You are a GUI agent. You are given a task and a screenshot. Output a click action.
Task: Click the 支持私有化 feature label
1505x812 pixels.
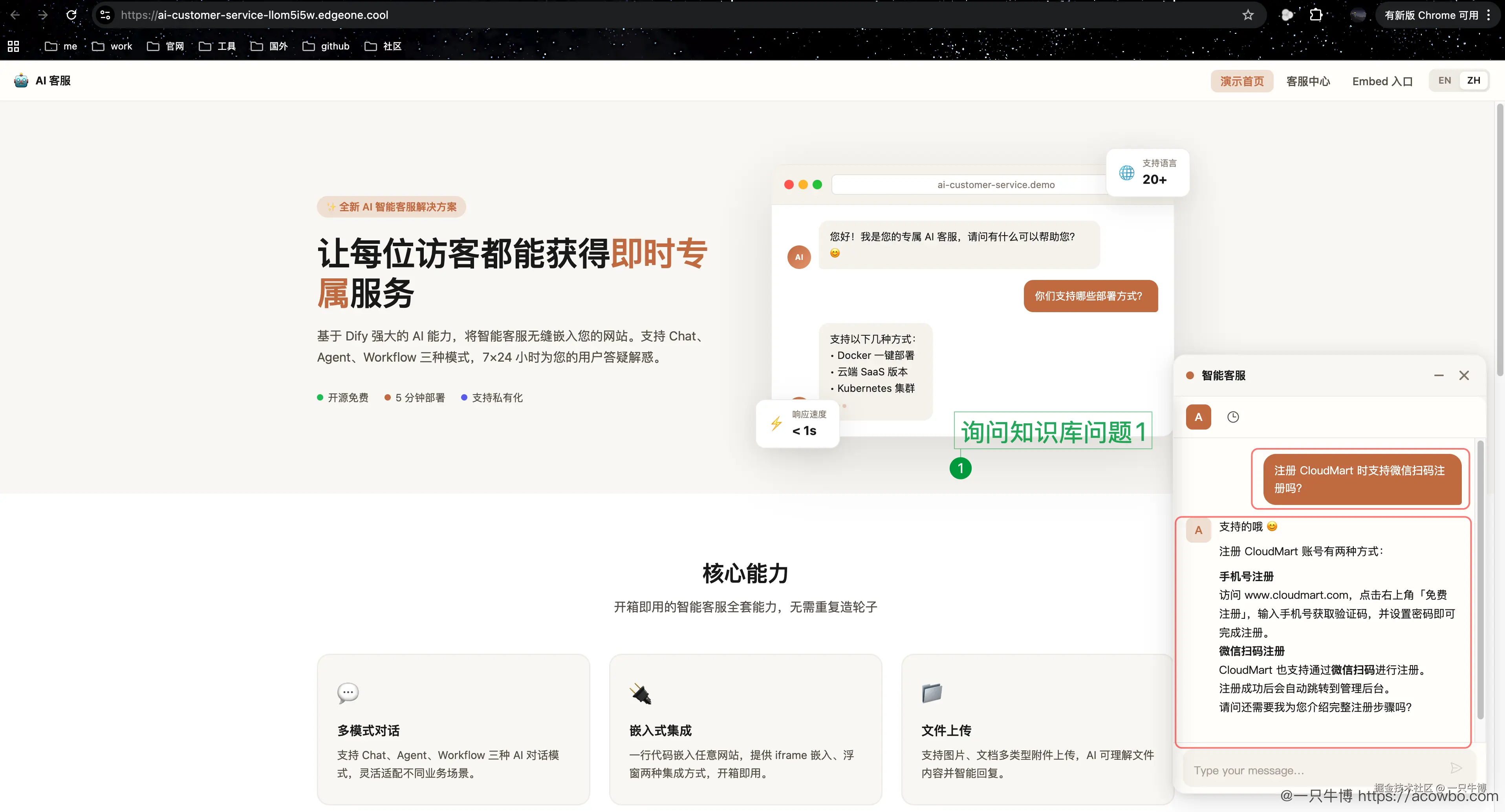pyautogui.click(x=497, y=398)
